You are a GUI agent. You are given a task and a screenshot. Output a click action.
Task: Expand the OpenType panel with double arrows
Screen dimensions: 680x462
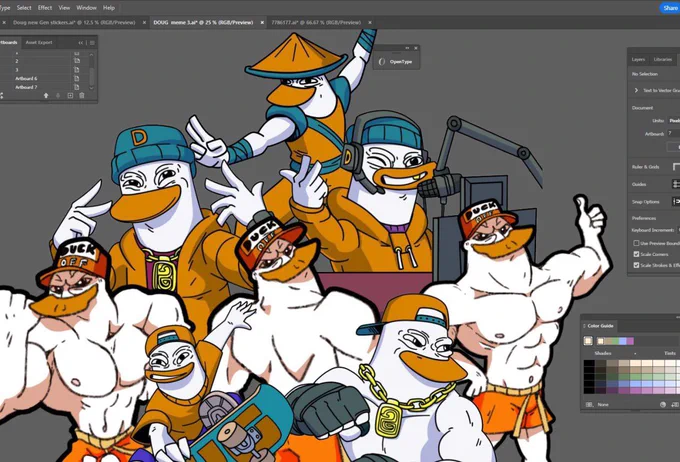pos(407,48)
